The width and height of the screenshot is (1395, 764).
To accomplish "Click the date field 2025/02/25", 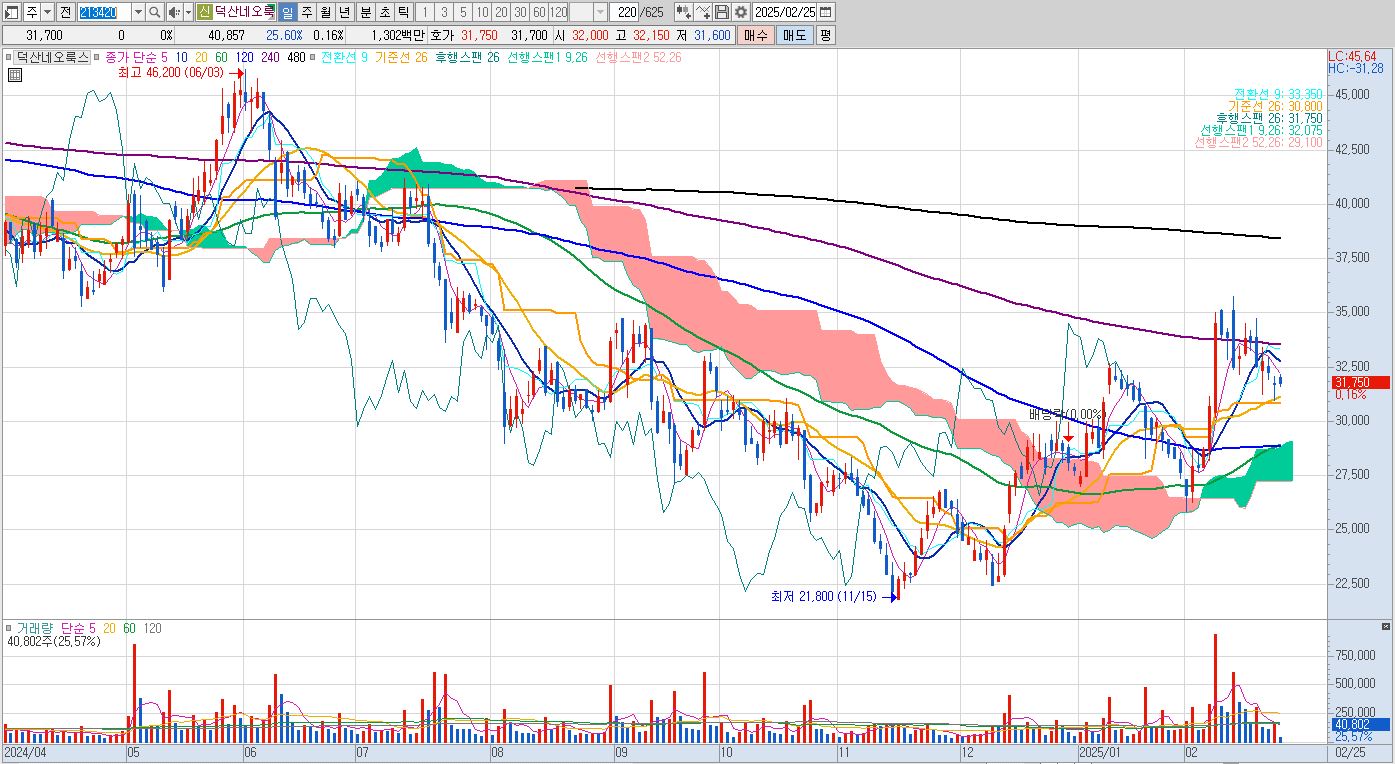I will tap(785, 12).
